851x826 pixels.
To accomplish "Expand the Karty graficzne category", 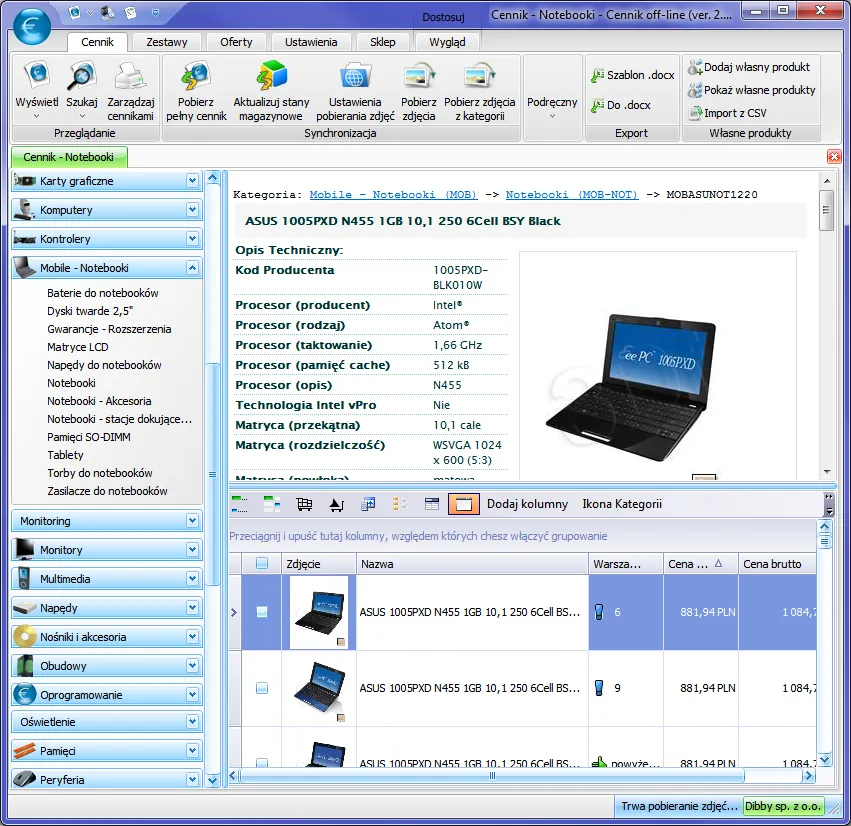I will point(192,181).
